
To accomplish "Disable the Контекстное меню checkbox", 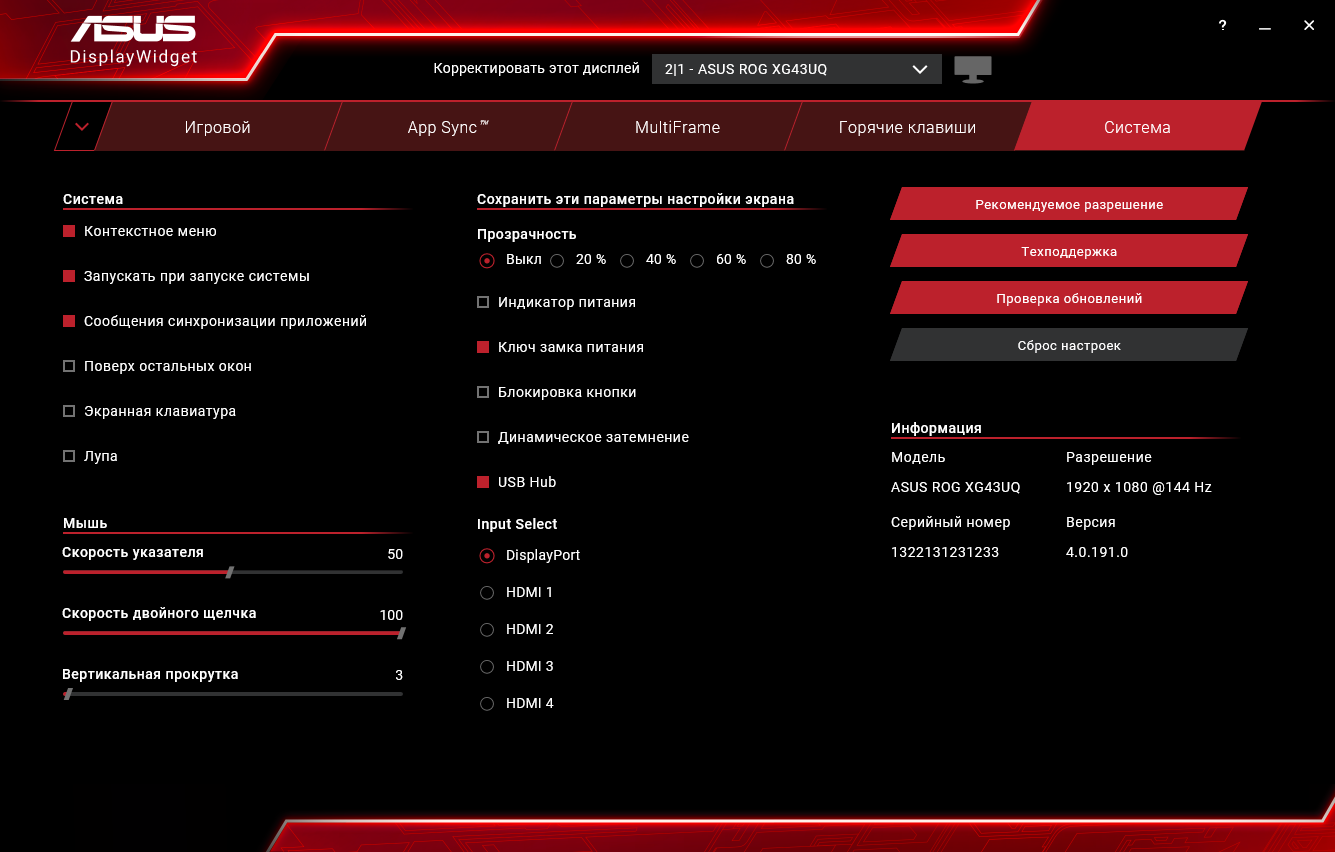I will pyautogui.click(x=69, y=231).
